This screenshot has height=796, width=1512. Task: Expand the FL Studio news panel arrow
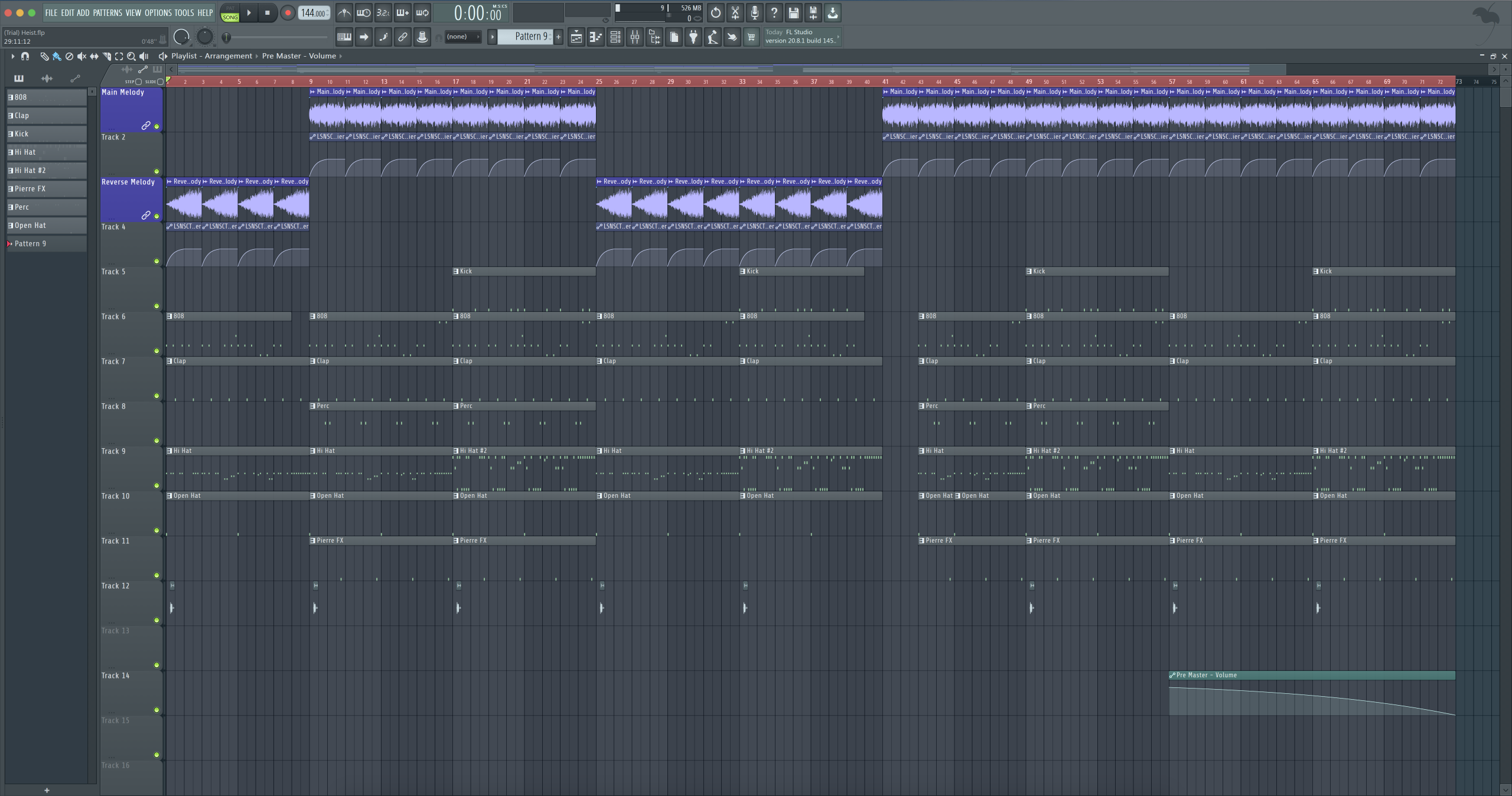click(x=838, y=37)
